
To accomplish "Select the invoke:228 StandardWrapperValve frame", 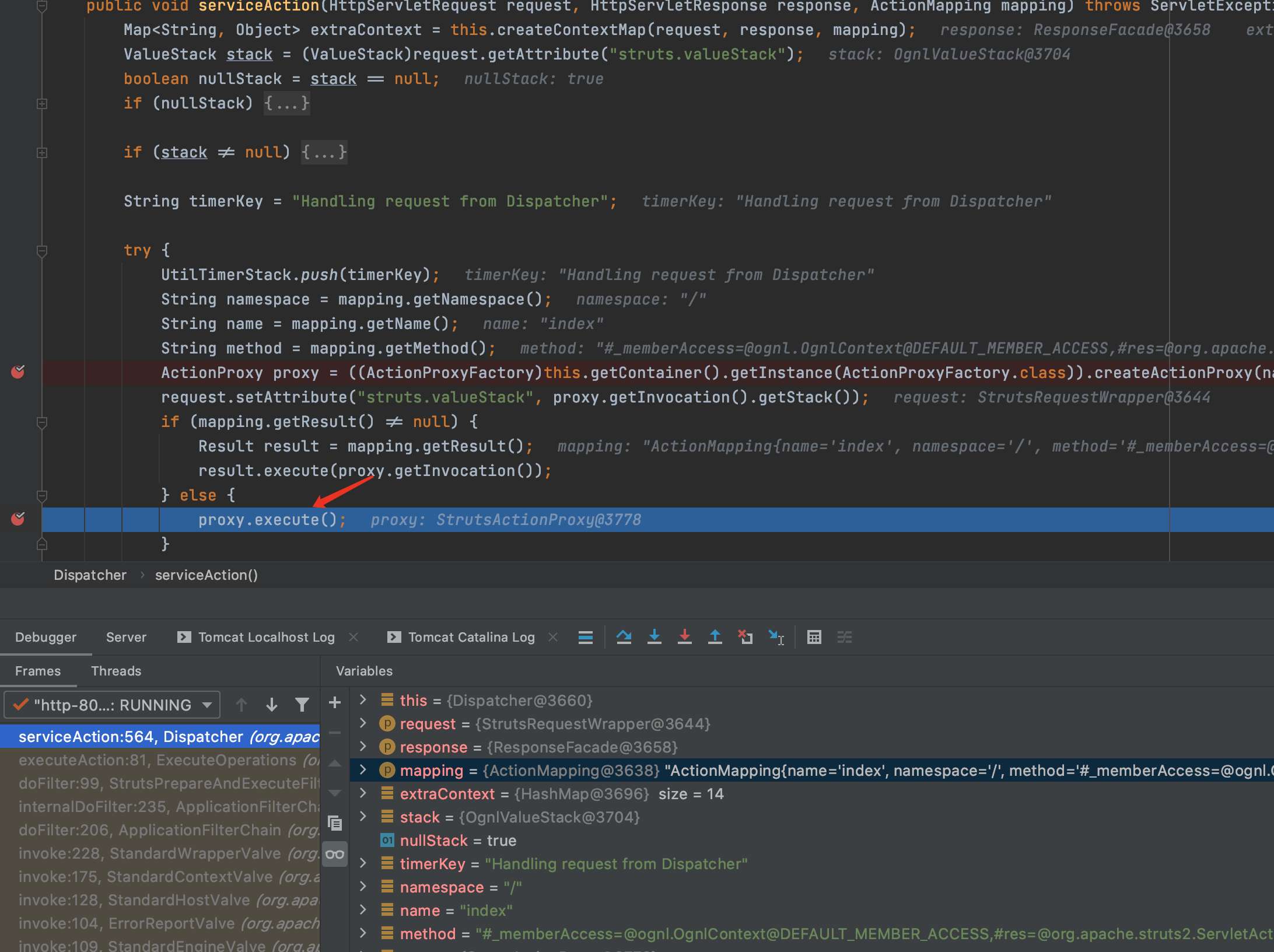I will tap(160, 853).
